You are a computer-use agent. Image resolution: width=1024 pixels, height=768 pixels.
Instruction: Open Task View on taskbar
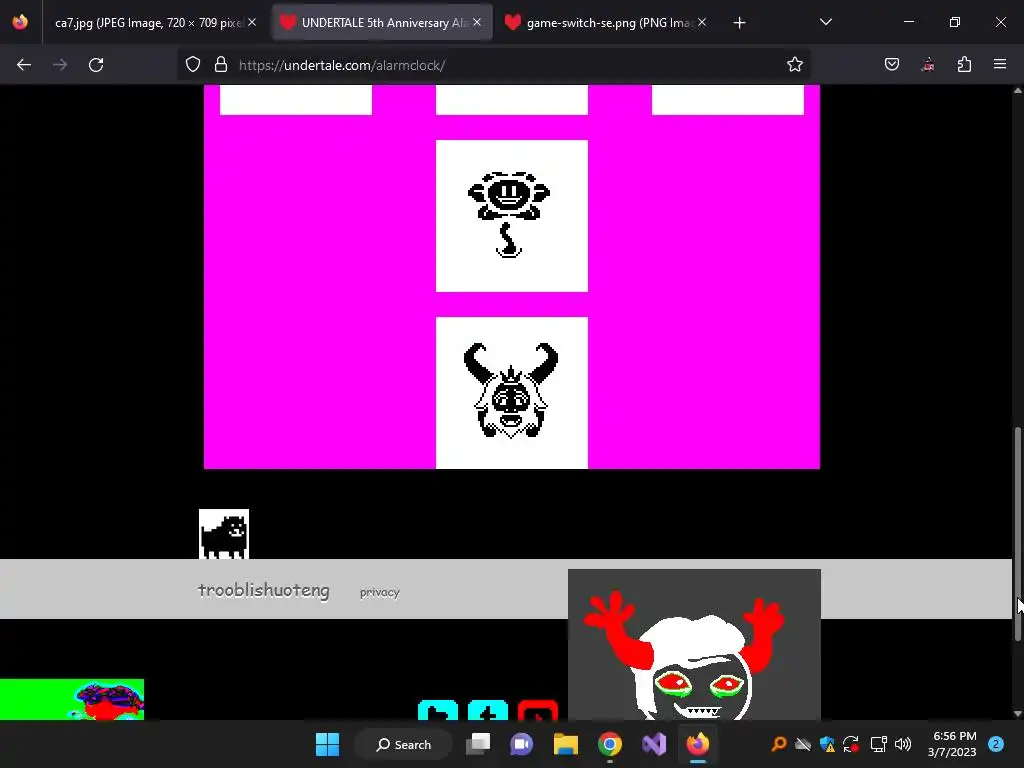(478, 744)
